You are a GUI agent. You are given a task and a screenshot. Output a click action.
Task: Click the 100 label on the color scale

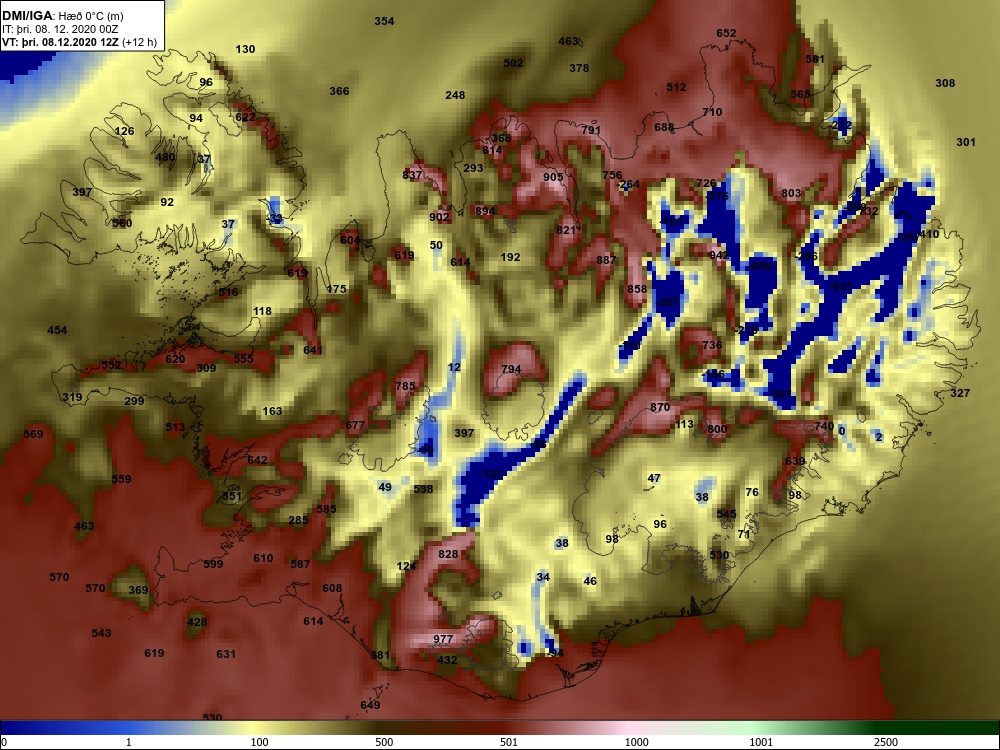(x=260, y=742)
